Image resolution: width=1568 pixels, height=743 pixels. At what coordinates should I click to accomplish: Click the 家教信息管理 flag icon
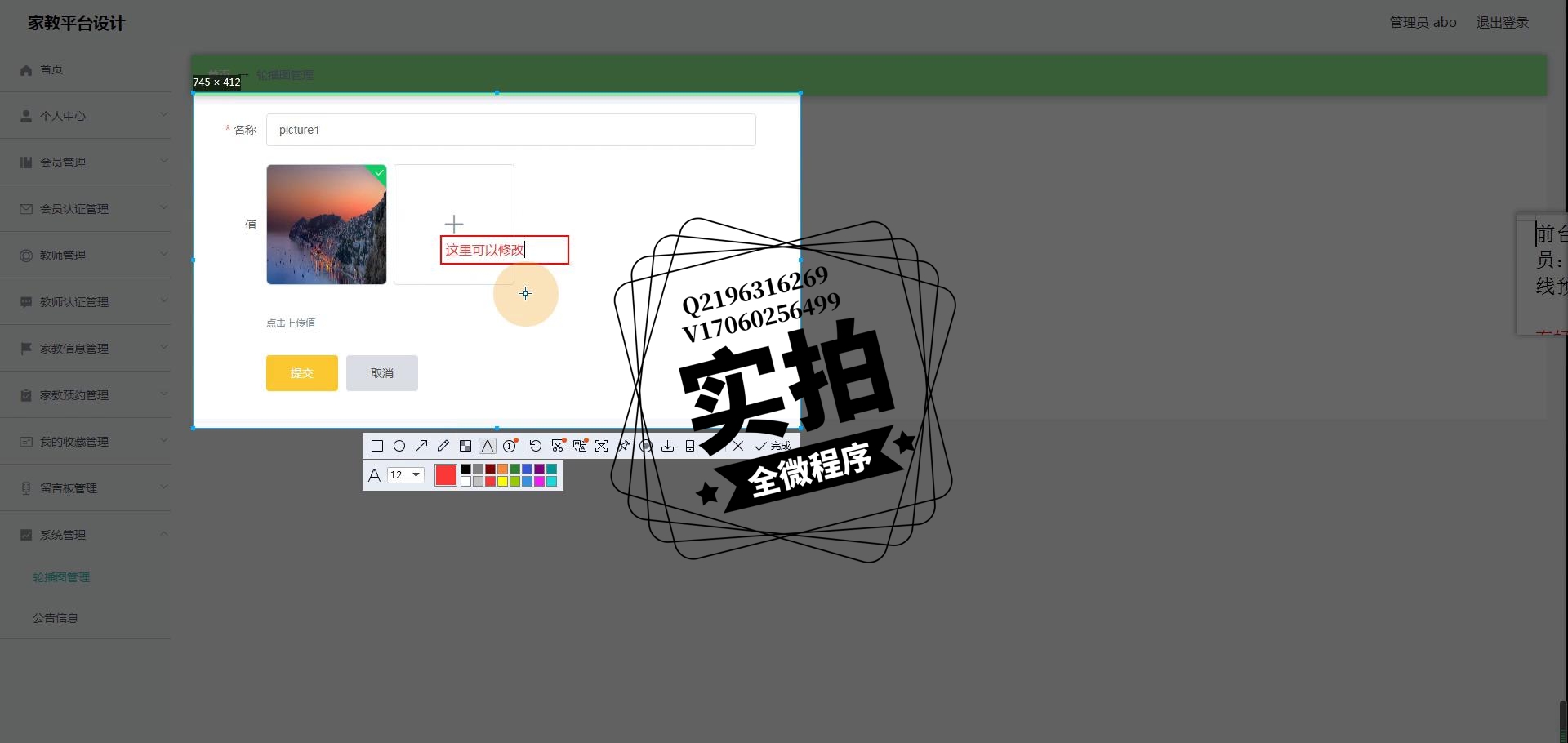point(26,349)
